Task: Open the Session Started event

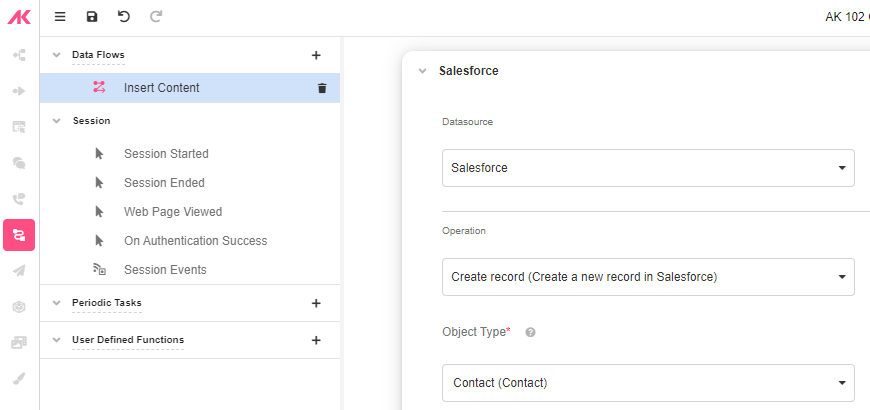Action: (x=166, y=154)
